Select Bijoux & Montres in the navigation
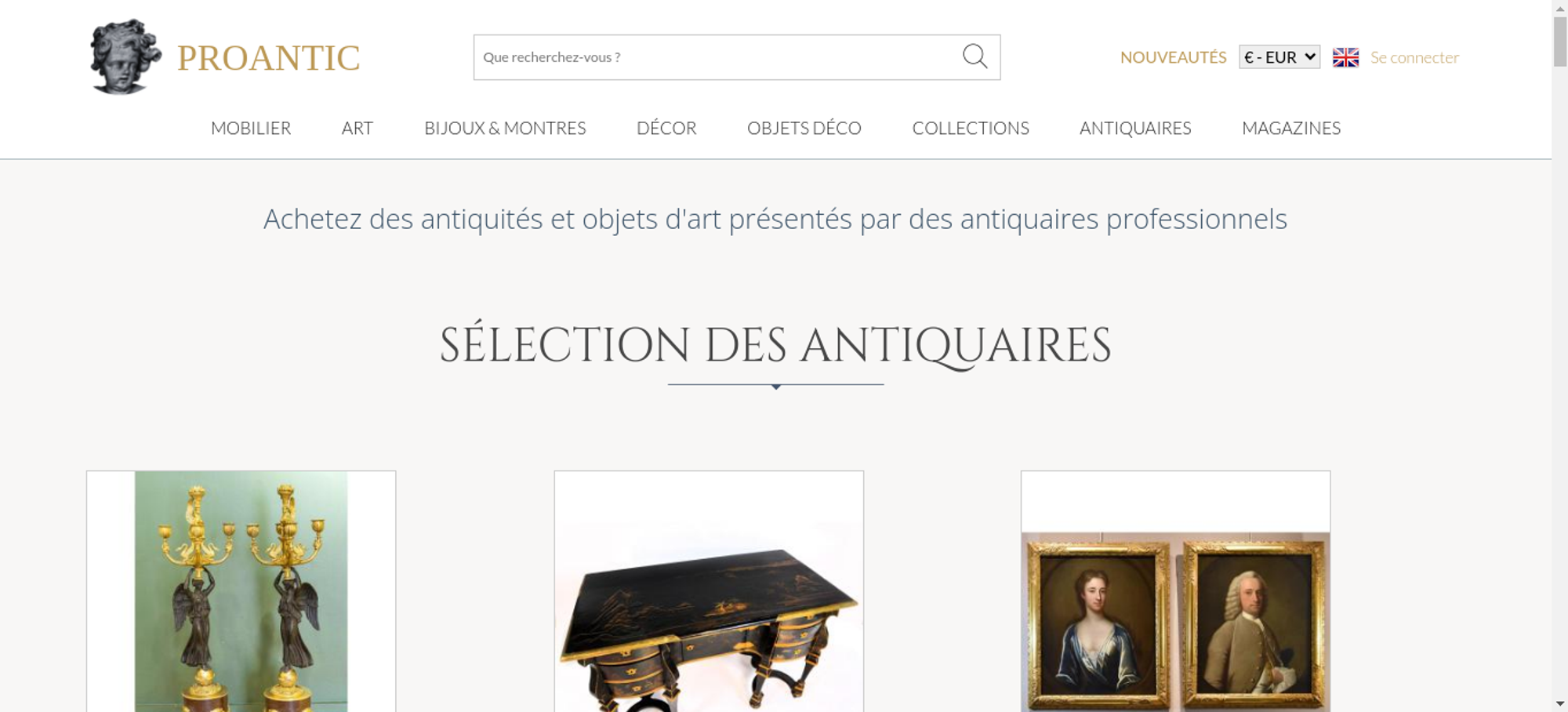Image resolution: width=1568 pixels, height=712 pixels. coord(505,128)
